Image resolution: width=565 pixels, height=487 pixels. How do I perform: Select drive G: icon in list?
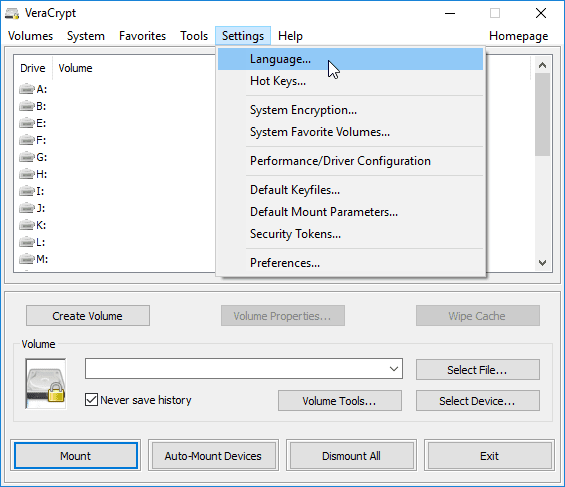coord(27,157)
